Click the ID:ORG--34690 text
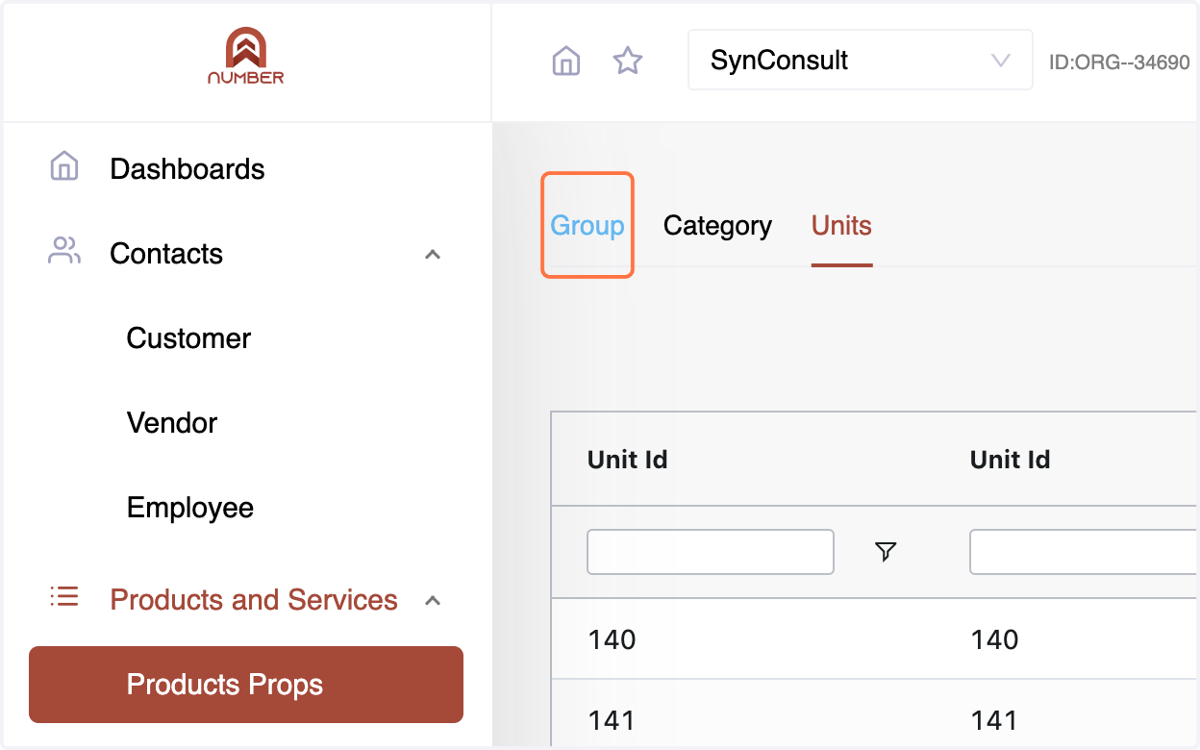Viewport: 1200px width, 750px height. click(x=1119, y=62)
